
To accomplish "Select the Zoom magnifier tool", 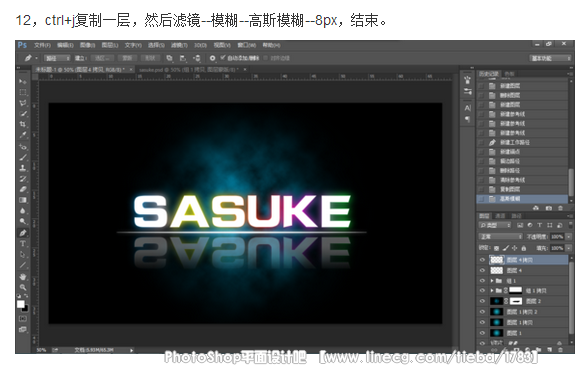I will coord(22,287).
